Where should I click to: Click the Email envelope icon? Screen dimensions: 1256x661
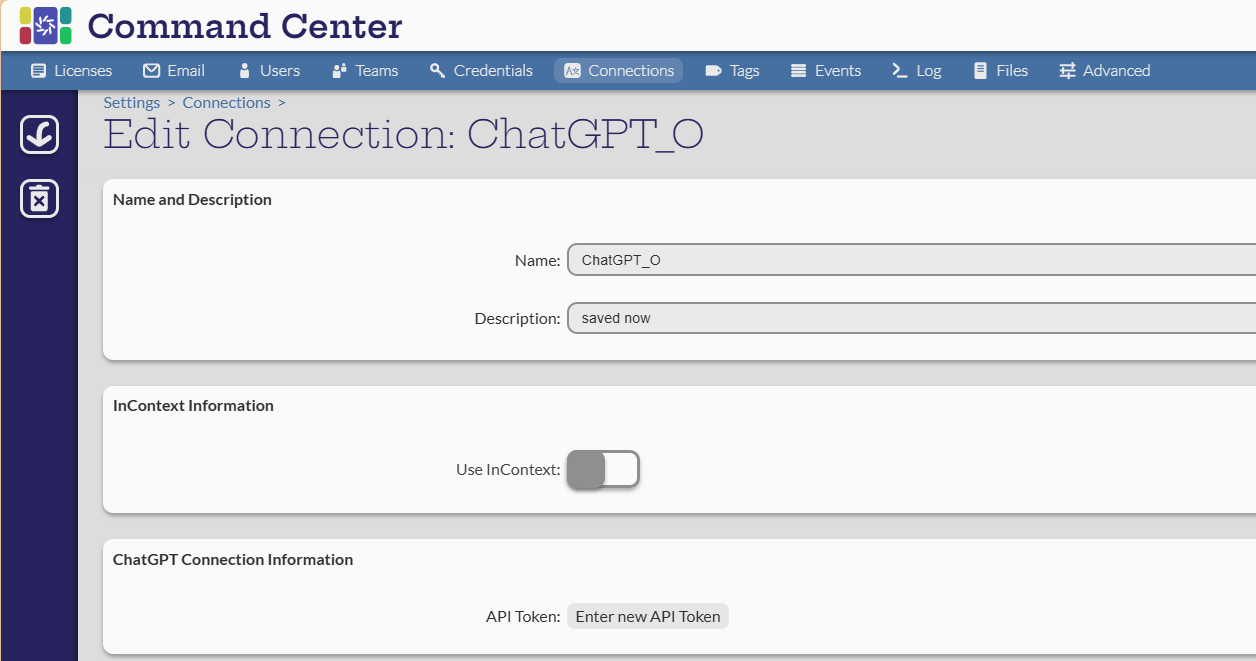coord(152,71)
